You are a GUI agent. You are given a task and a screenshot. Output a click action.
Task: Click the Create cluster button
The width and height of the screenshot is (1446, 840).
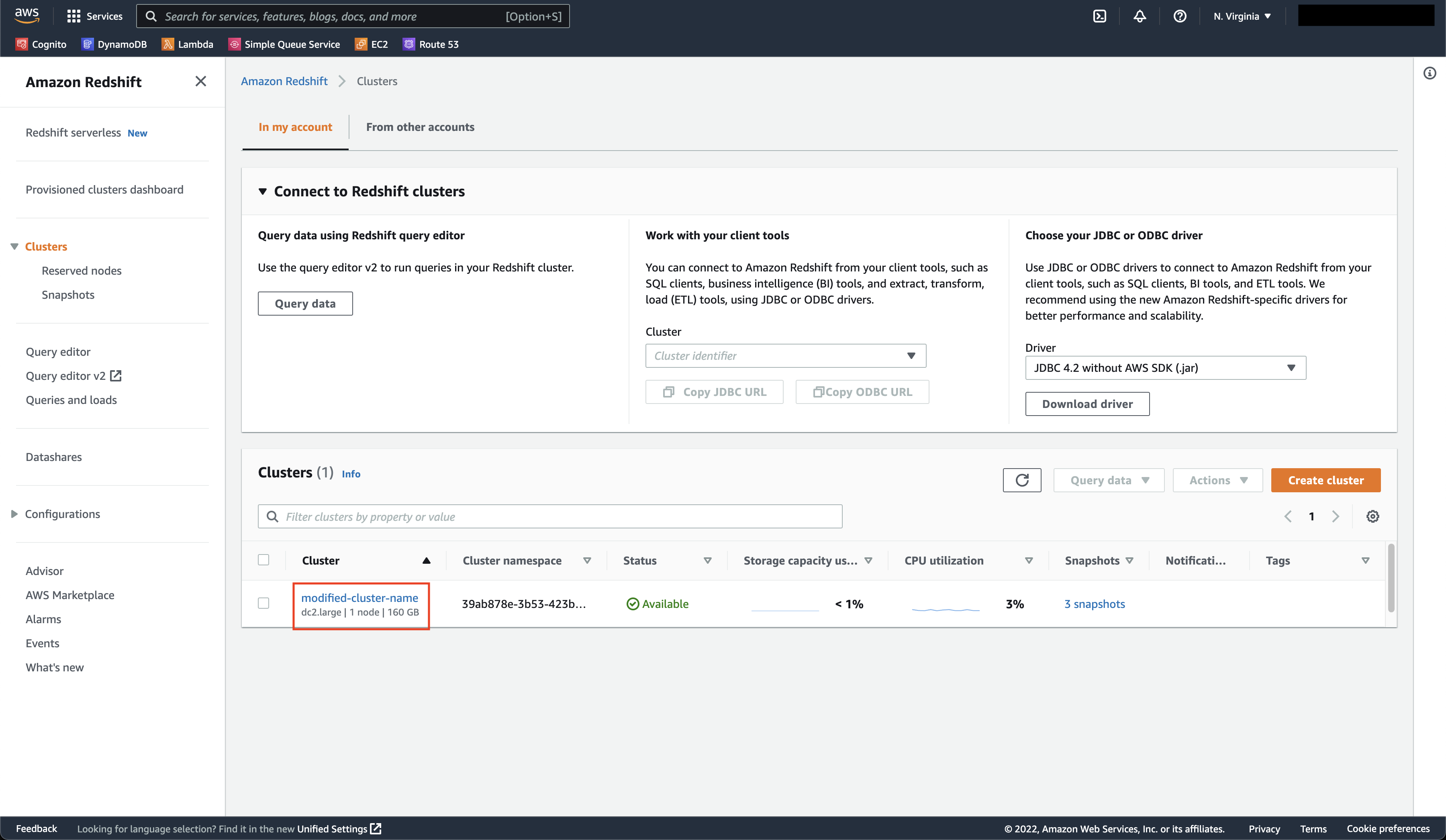tap(1325, 480)
